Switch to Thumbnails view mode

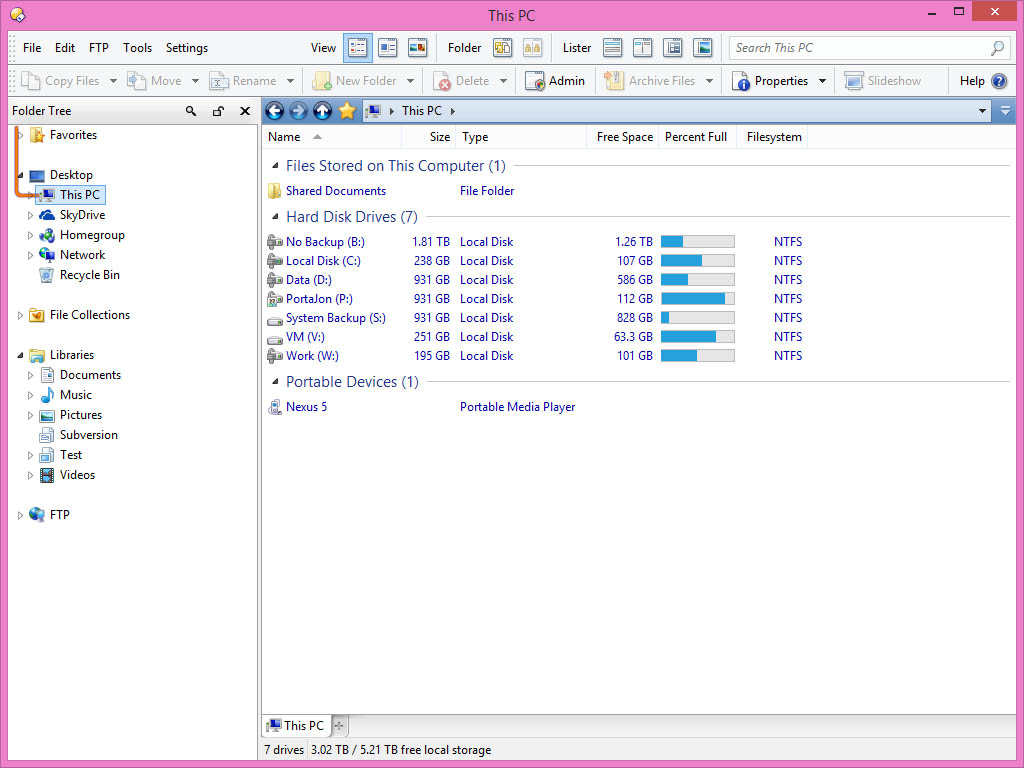pyautogui.click(x=418, y=47)
